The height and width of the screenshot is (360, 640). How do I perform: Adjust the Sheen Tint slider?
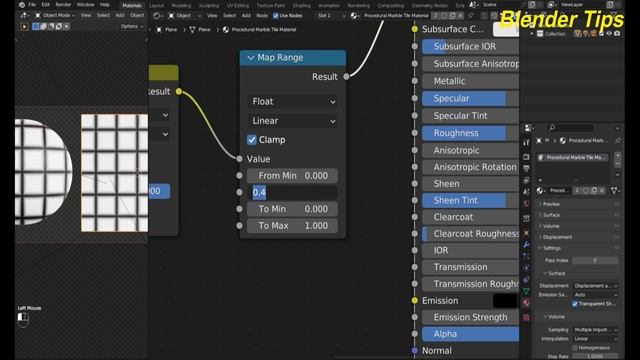pyautogui.click(x=470, y=200)
